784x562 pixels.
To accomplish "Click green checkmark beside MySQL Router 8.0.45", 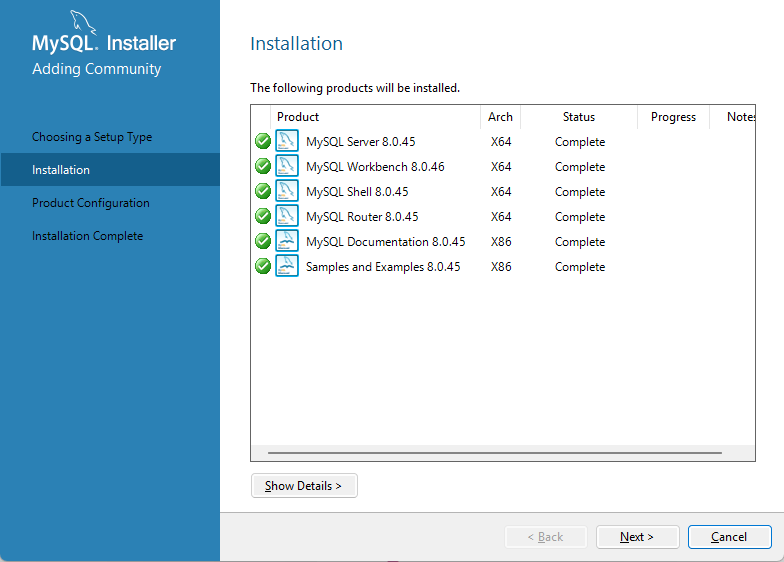I will 262,216.
